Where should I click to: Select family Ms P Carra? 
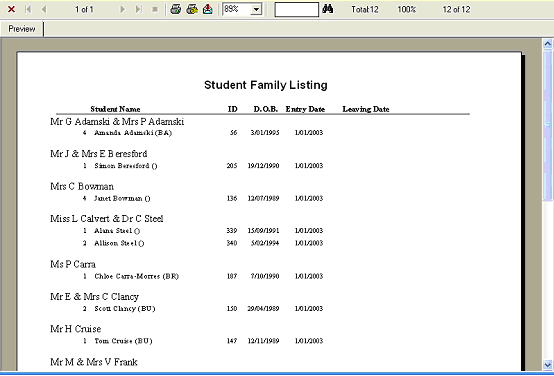[73, 264]
